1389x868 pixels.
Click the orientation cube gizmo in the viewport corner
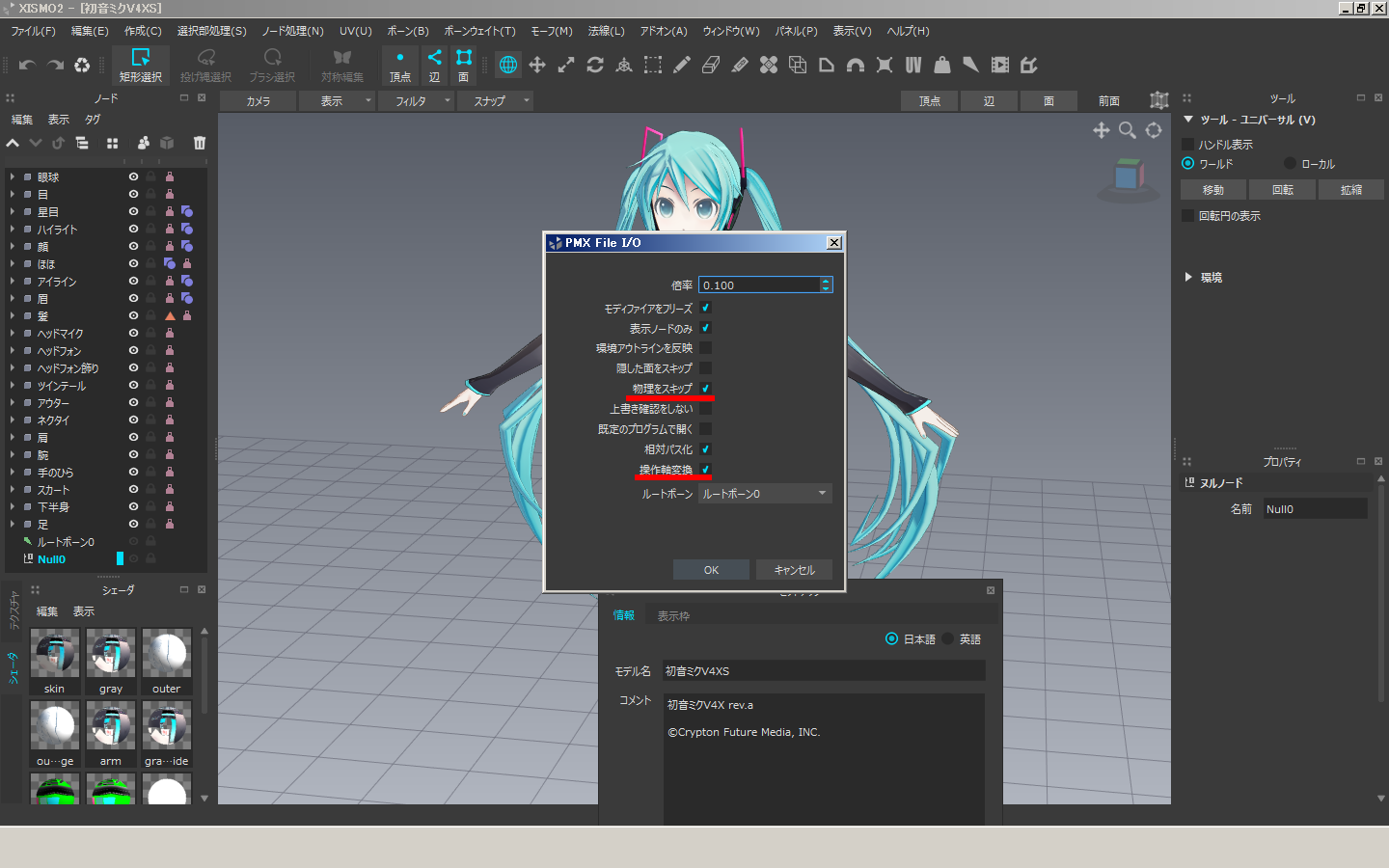(x=1129, y=178)
